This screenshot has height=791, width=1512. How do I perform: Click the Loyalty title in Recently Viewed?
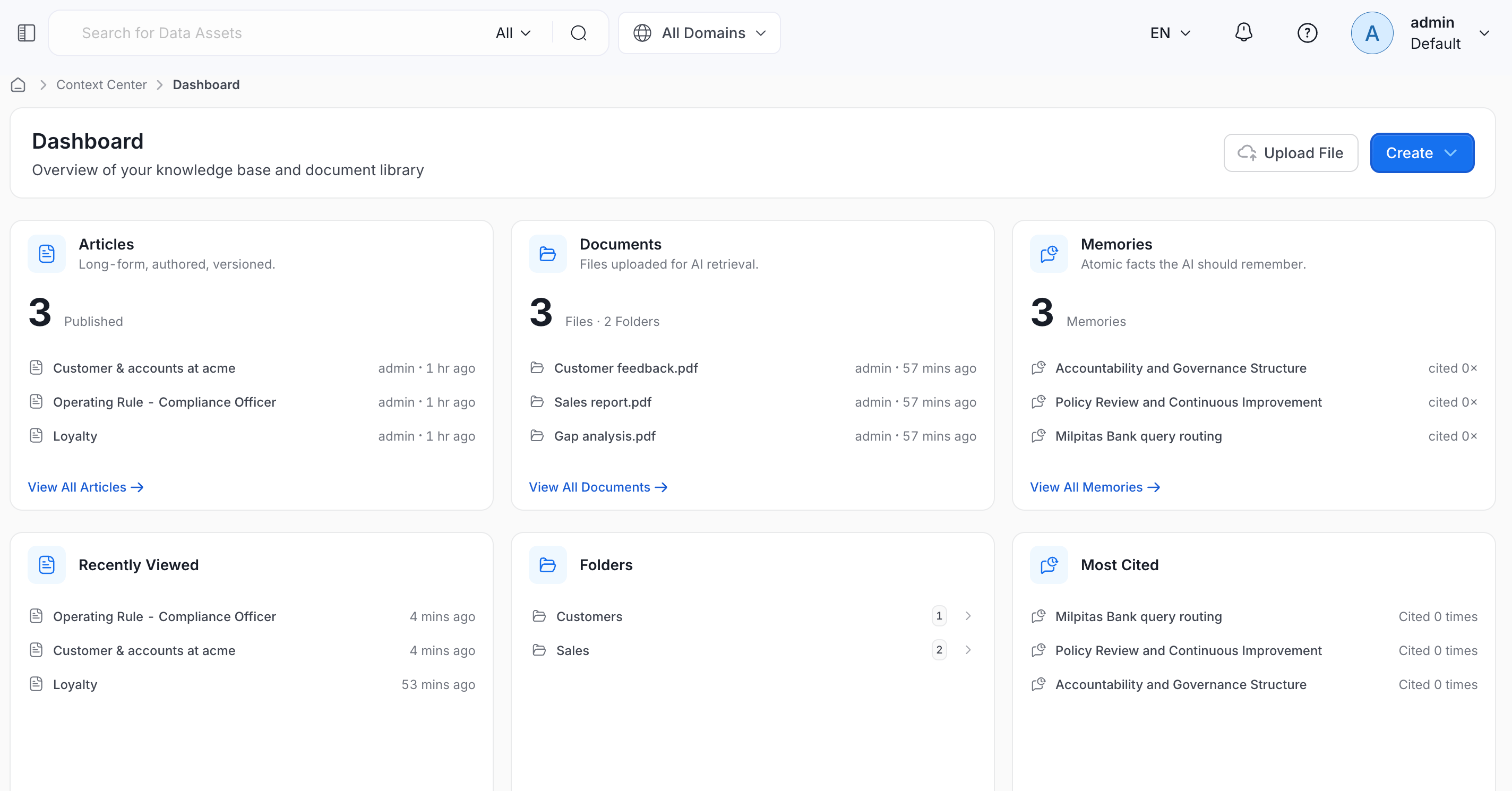(x=75, y=684)
